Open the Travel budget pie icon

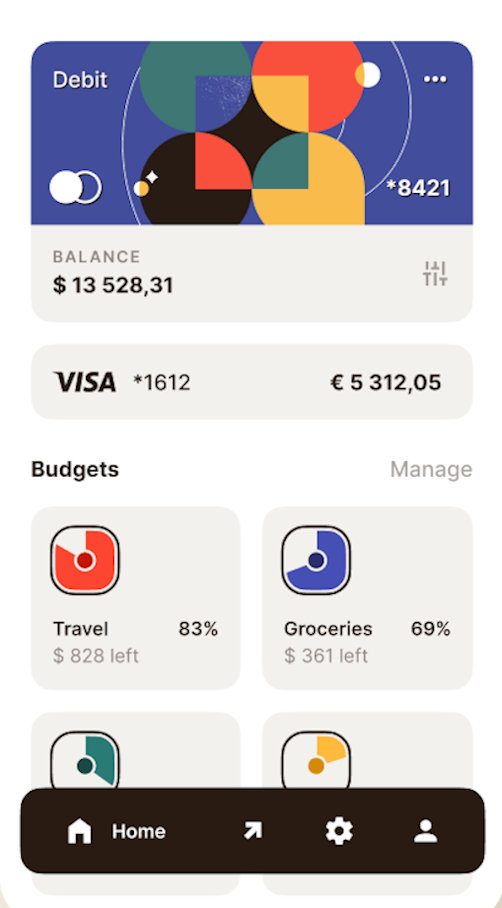pyautogui.click(x=85, y=560)
